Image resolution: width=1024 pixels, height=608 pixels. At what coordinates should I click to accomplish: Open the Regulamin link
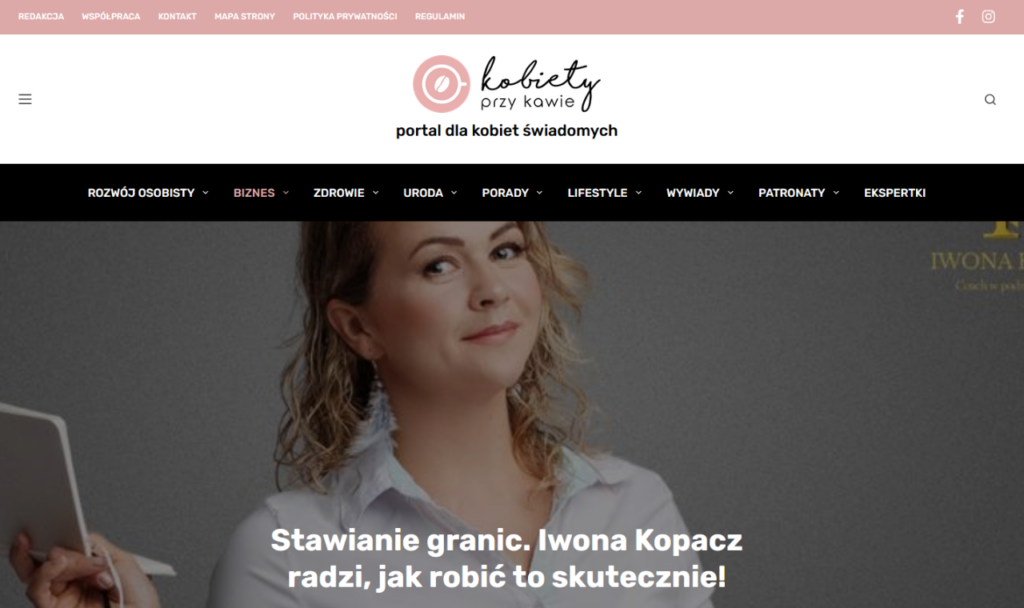440,17
